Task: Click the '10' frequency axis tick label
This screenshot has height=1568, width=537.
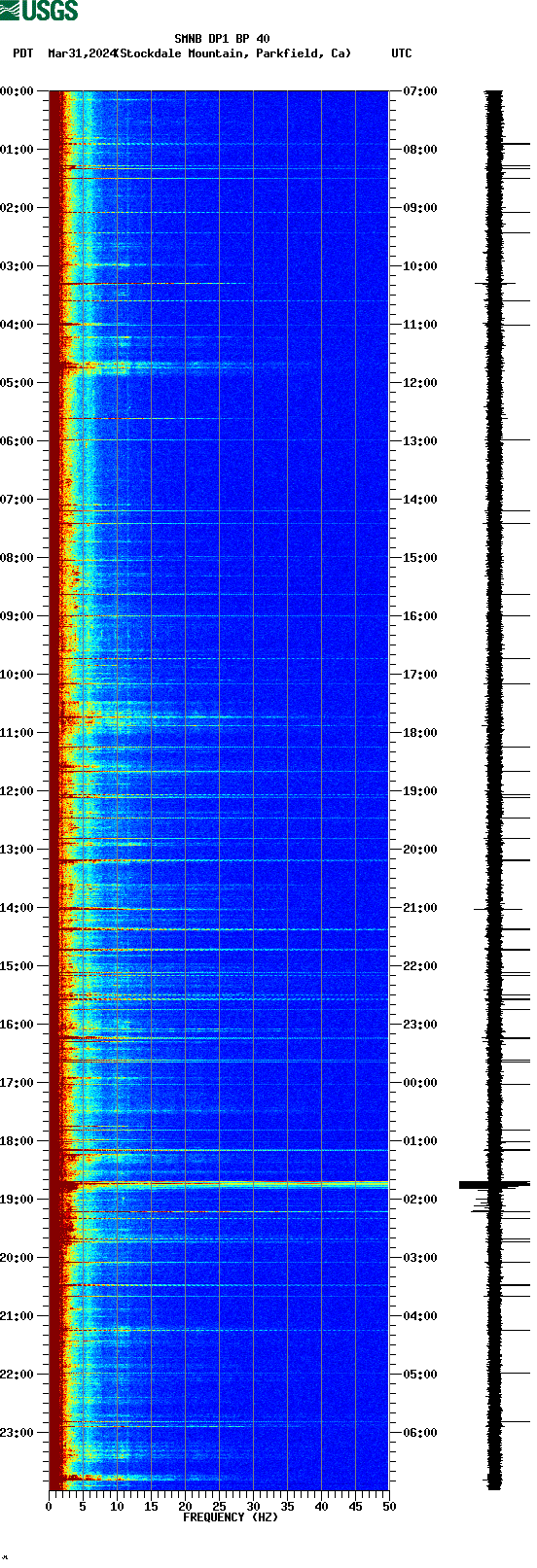Action: coord(117,1507)
